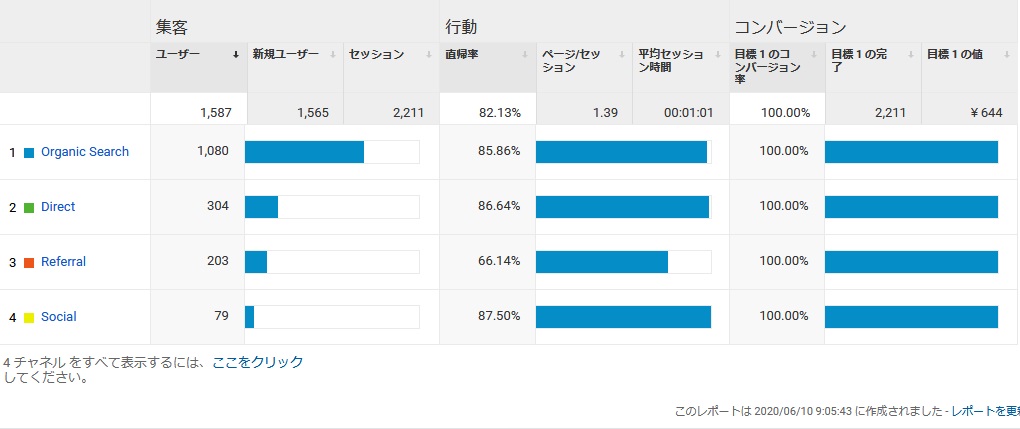Screen dimensions: 1020x429
Task: Click the green Direct color square
Action: [x=29, y=208]
